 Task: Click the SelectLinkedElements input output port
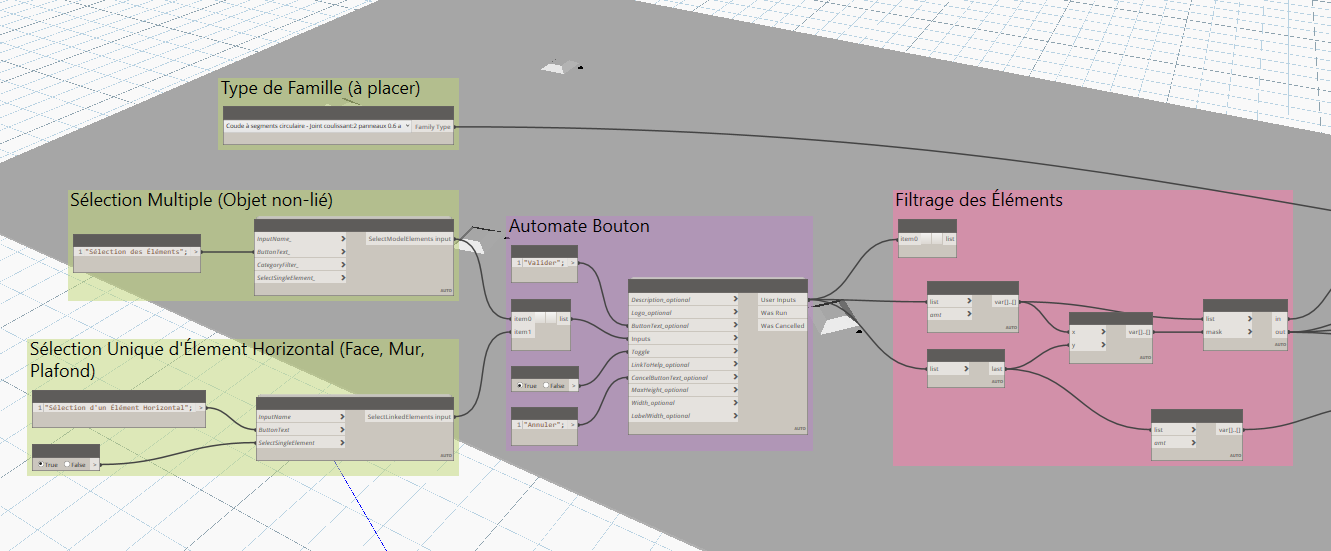(x=409, y=416)
